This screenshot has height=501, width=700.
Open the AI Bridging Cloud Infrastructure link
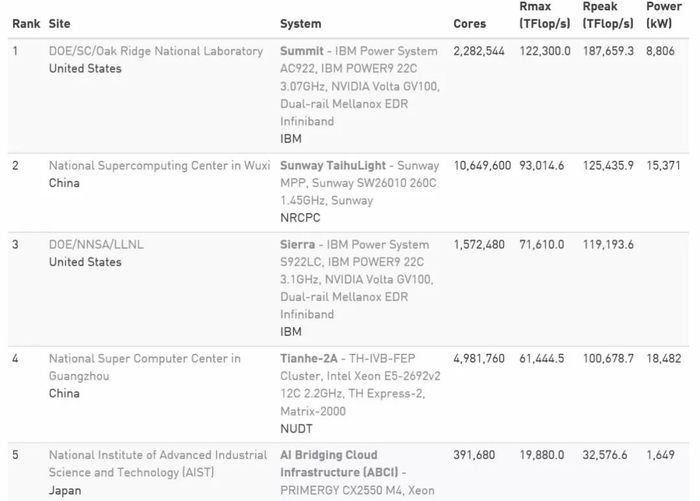340,463
